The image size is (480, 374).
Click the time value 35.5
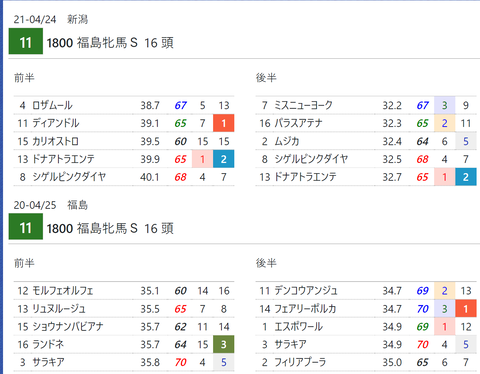(x=150, y=309)
